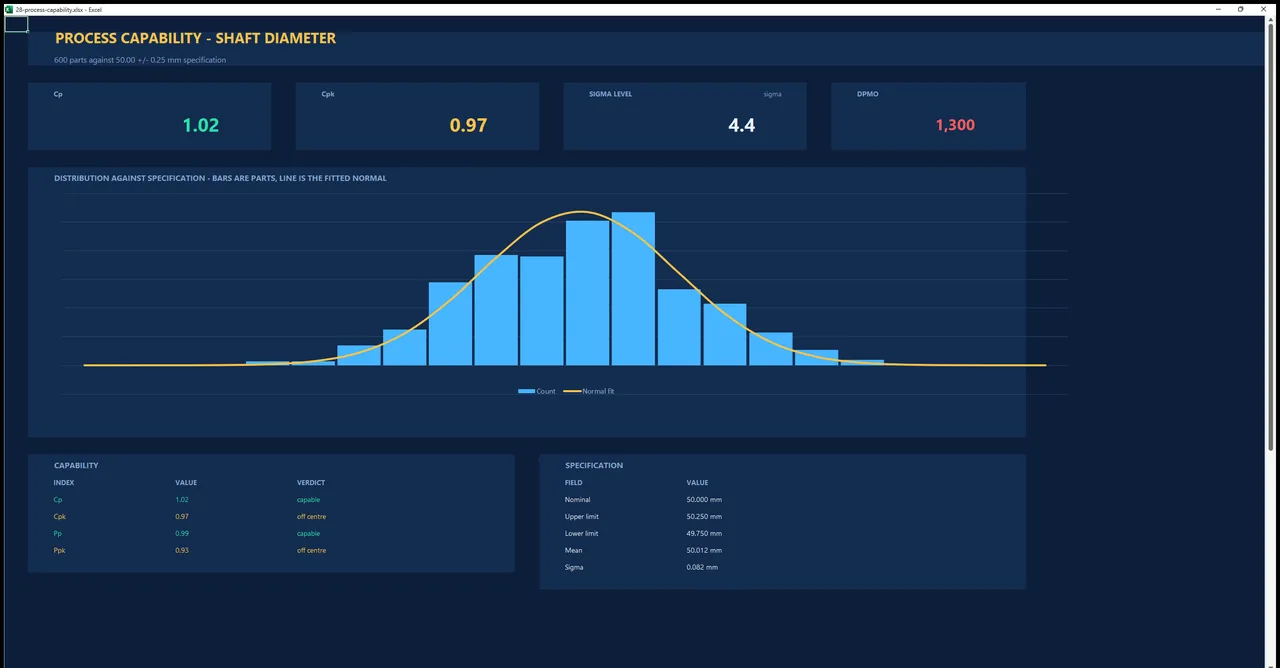Viewport: 1280px width, 668px height.
Task: Select the highlighted cell A1 in top-left corner
Action: [x=16, y=24]
